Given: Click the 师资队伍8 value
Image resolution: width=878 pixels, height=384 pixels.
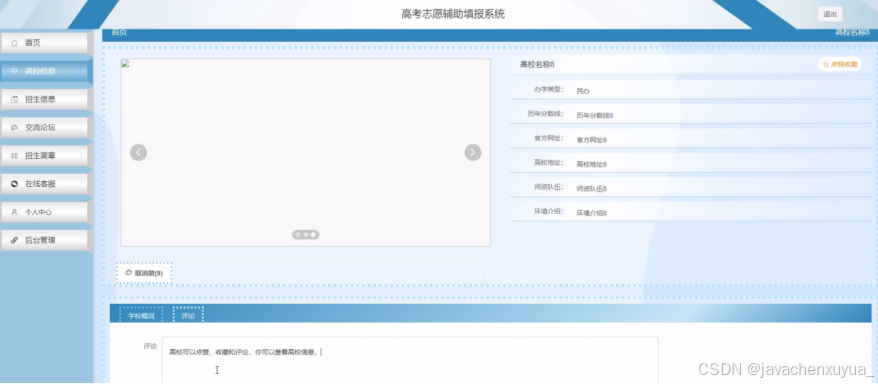Looking at the screenshot, I should coord(591,189).
